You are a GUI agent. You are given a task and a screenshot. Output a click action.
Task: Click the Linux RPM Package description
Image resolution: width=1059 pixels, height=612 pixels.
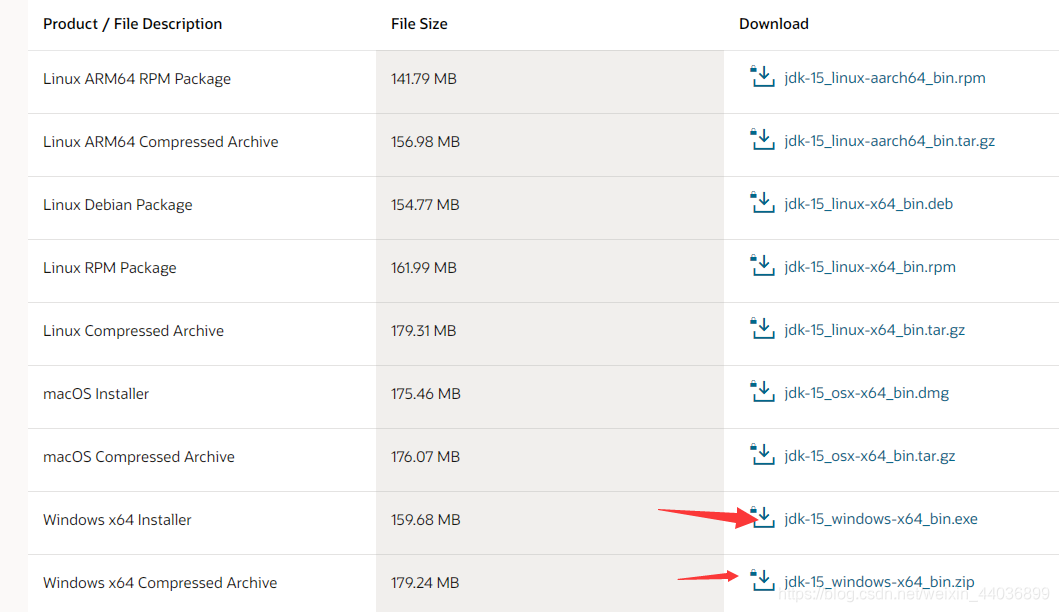(x=109, y=268)
